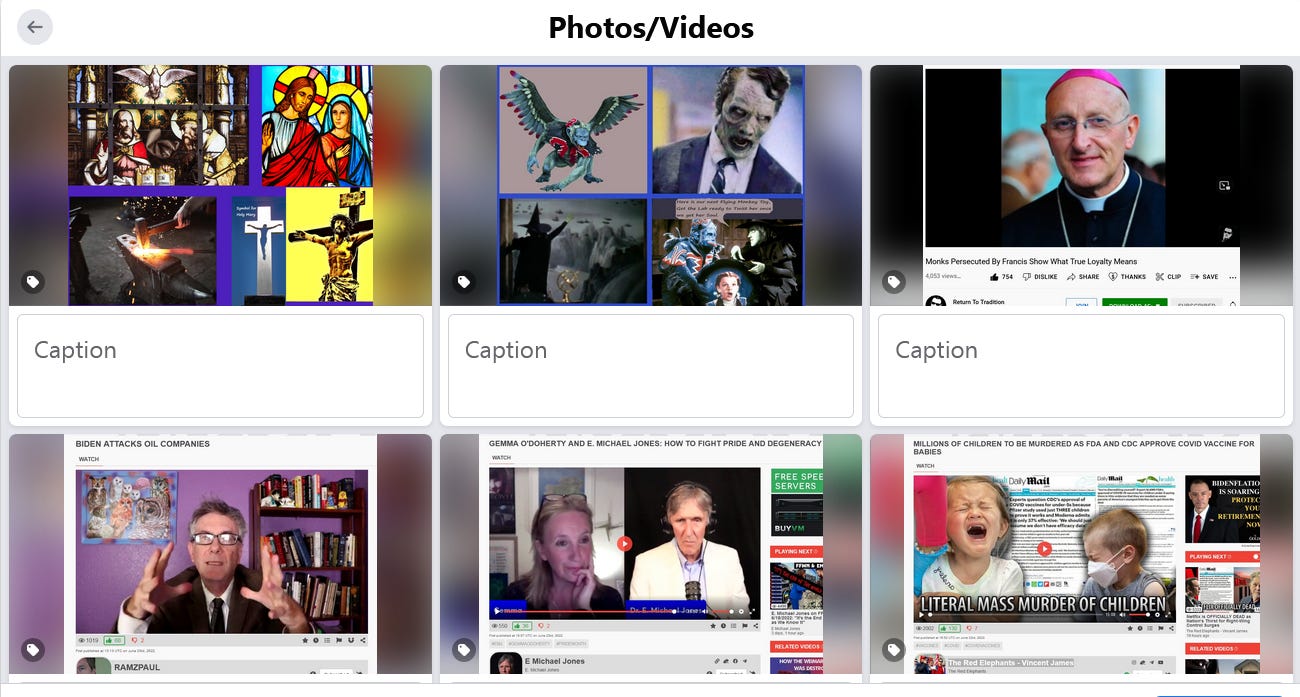Tag the stained glass religious collage photo

pyautogui.click(x=33, y=282)
